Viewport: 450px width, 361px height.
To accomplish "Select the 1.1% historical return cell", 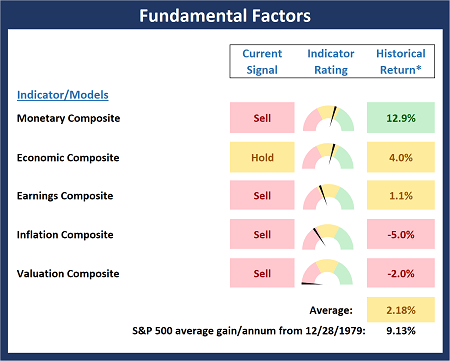I will (401, 195).
